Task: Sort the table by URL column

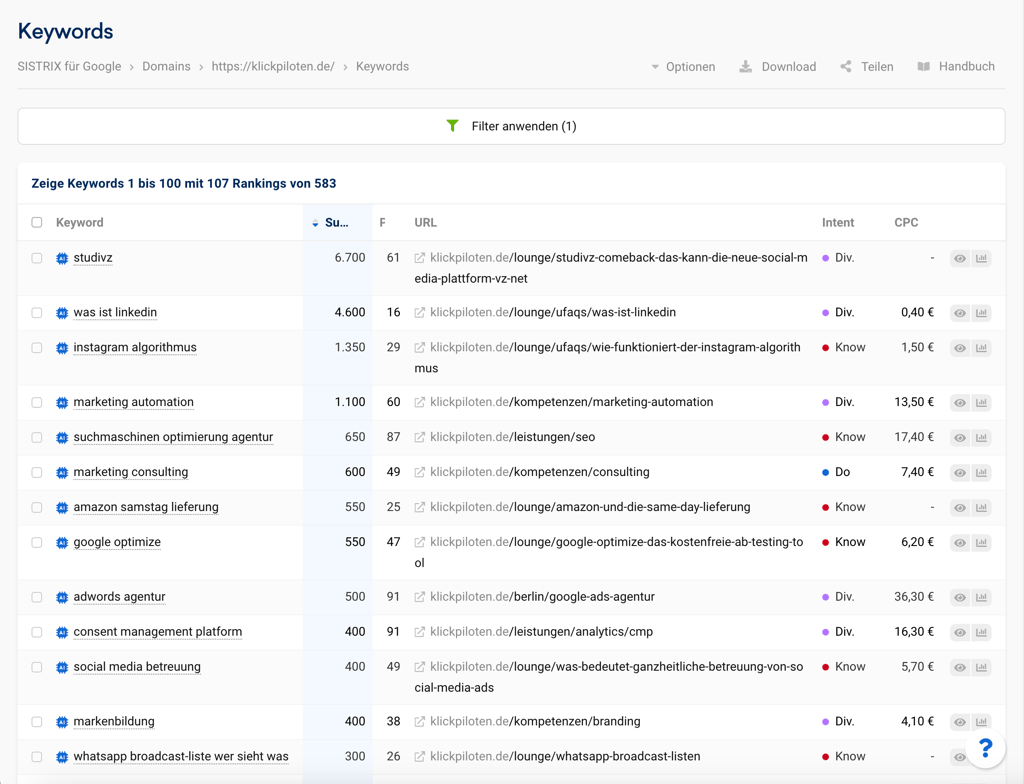Action: point(426,223)
